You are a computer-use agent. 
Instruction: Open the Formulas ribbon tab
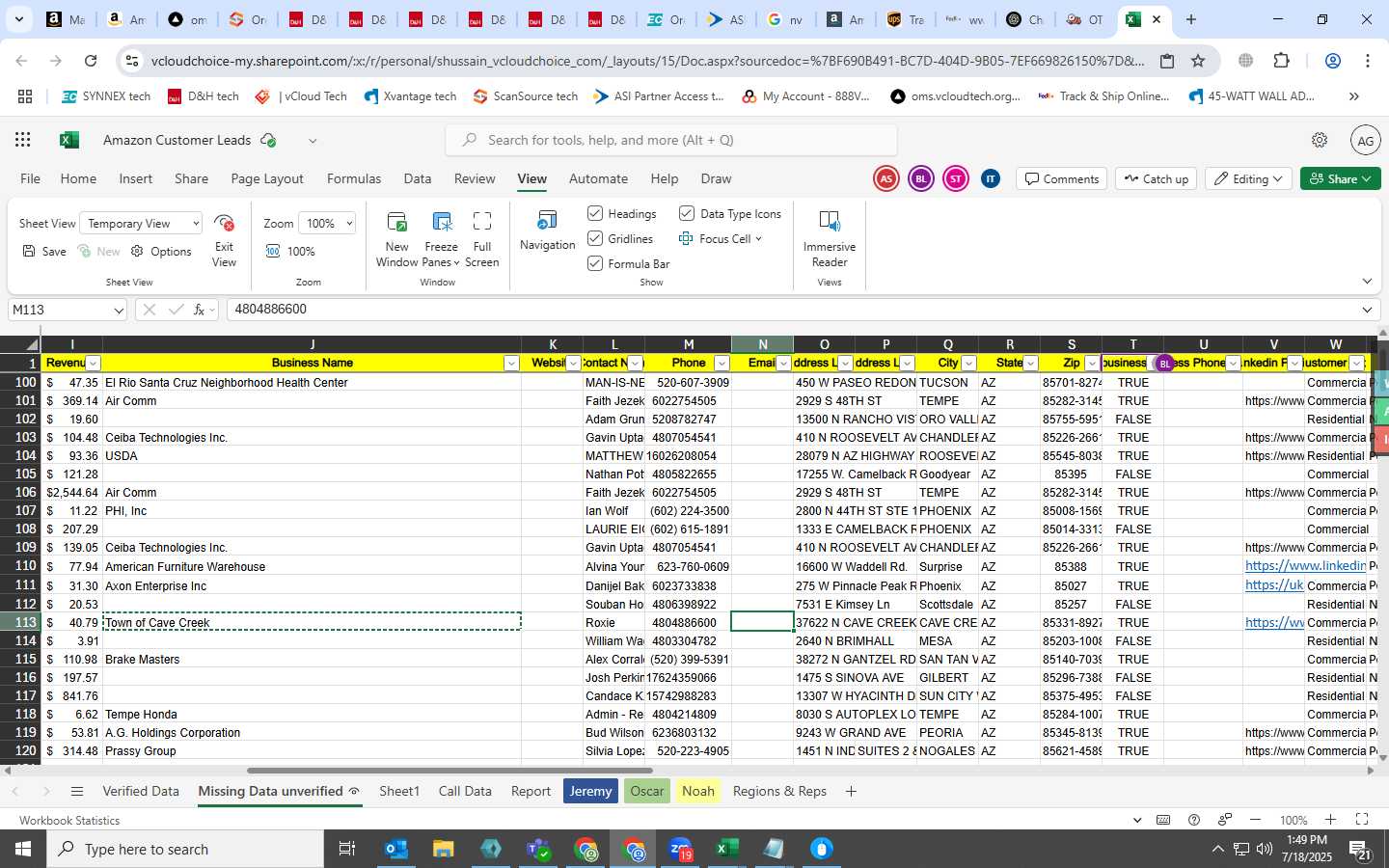click(x=354, y=179)
